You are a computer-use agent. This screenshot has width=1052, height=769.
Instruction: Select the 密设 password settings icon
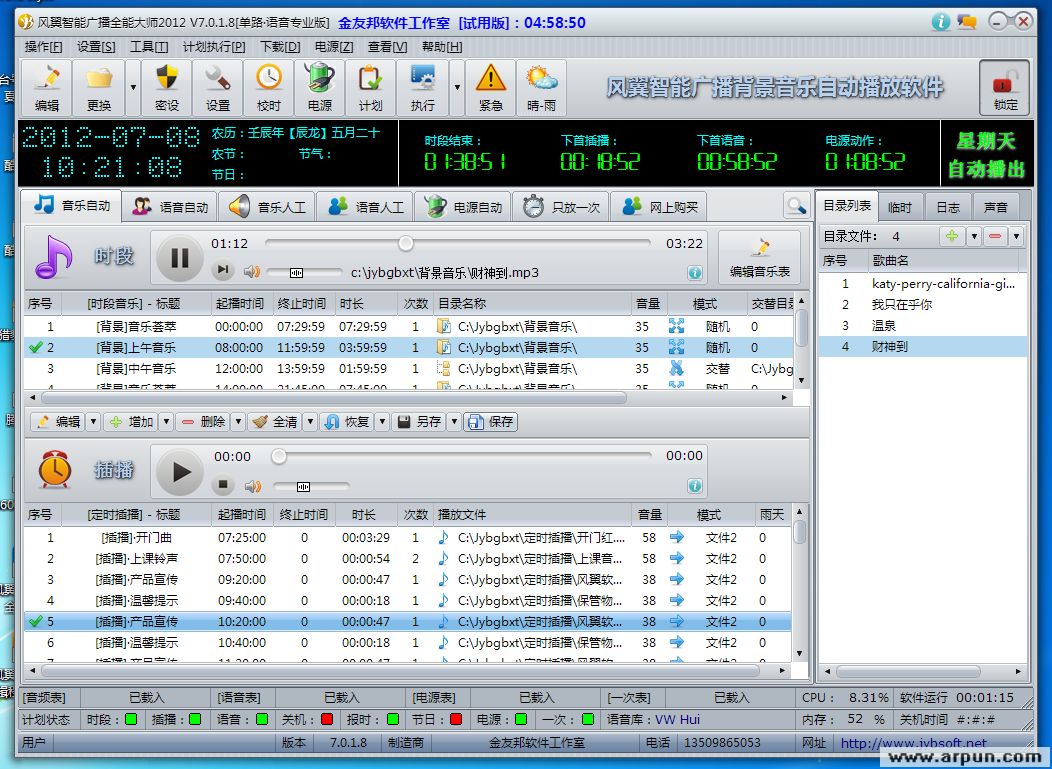tap(166, 86)
